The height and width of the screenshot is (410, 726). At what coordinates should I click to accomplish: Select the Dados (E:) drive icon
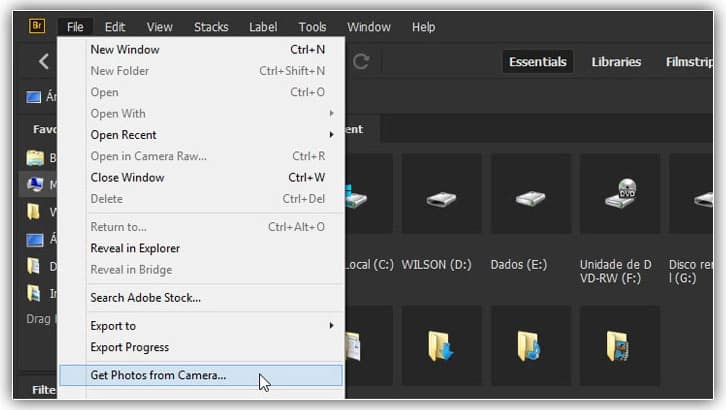[531, 199]
